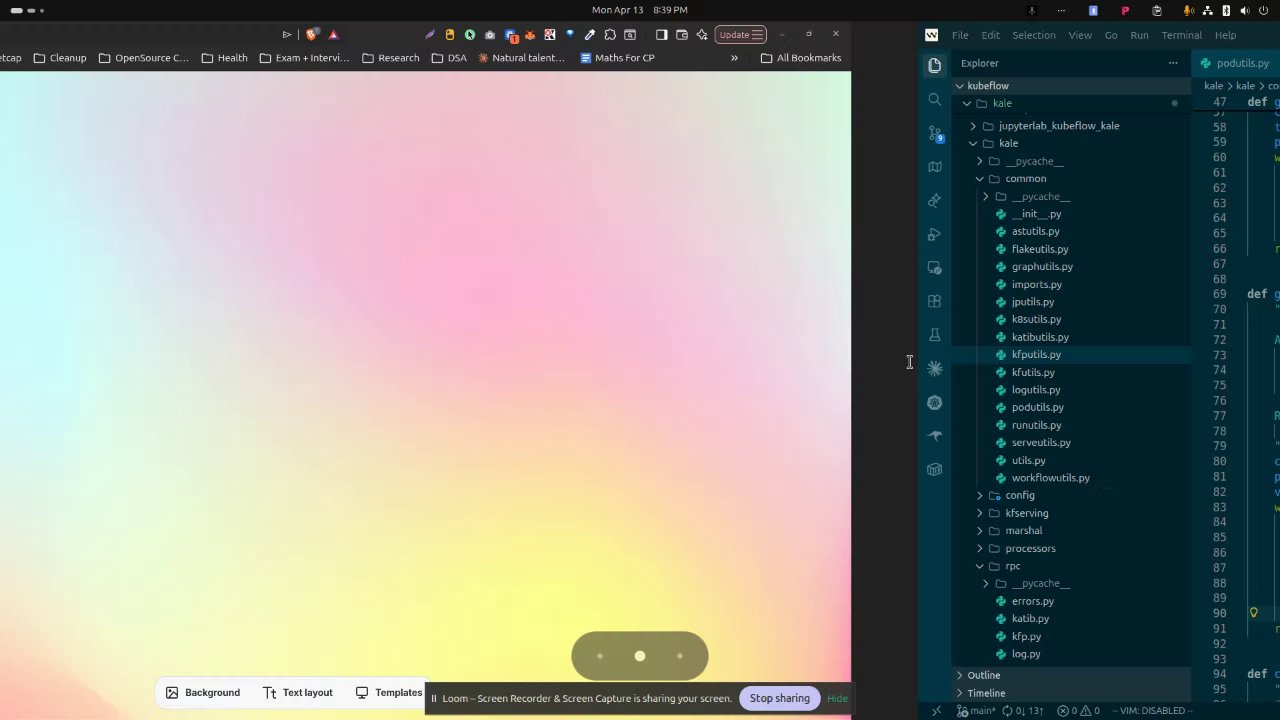
Task: Click errors and warnings count in status bar
Action: [x=1080, y=711]
